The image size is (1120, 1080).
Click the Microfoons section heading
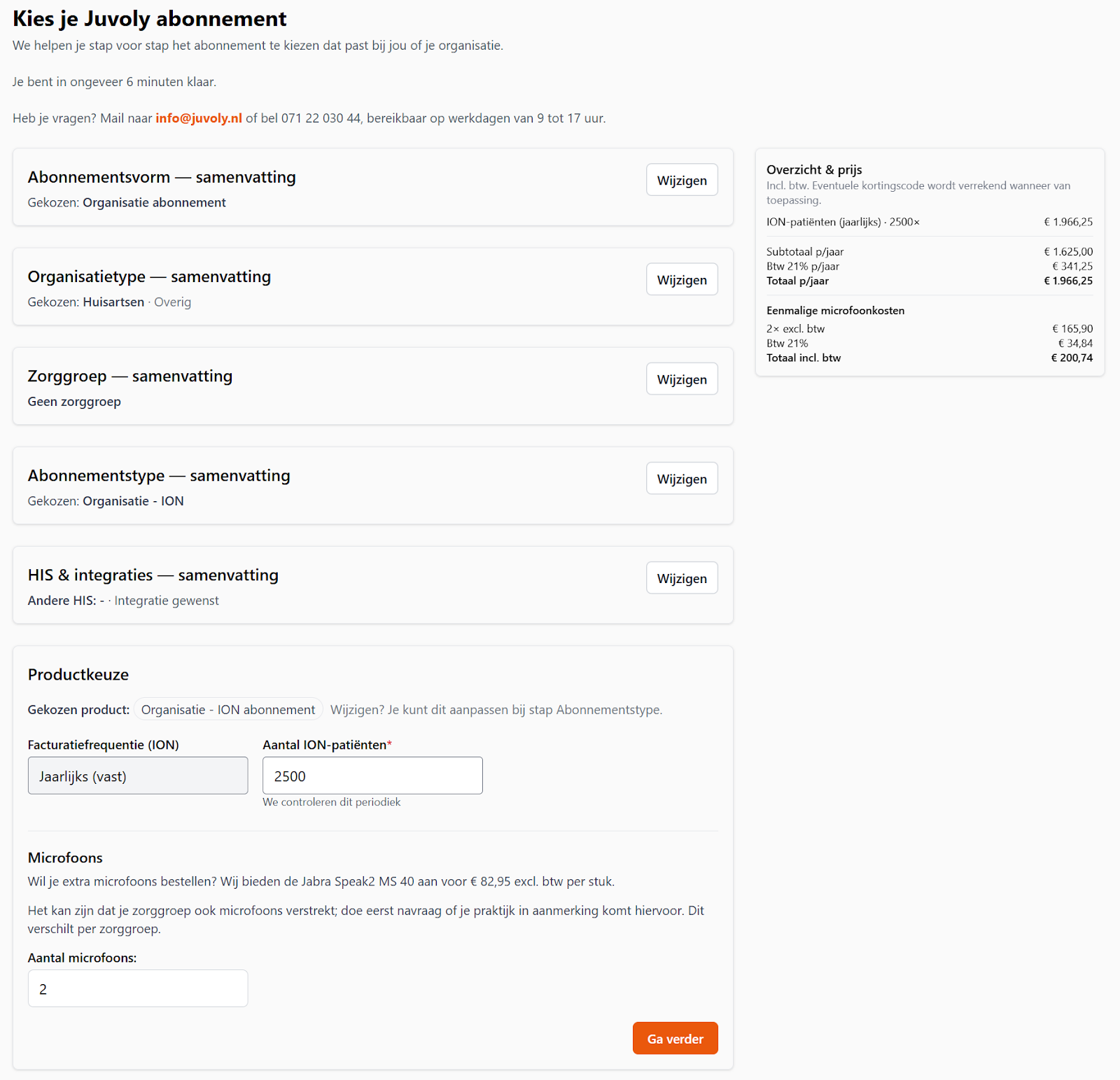coord(65,857)
